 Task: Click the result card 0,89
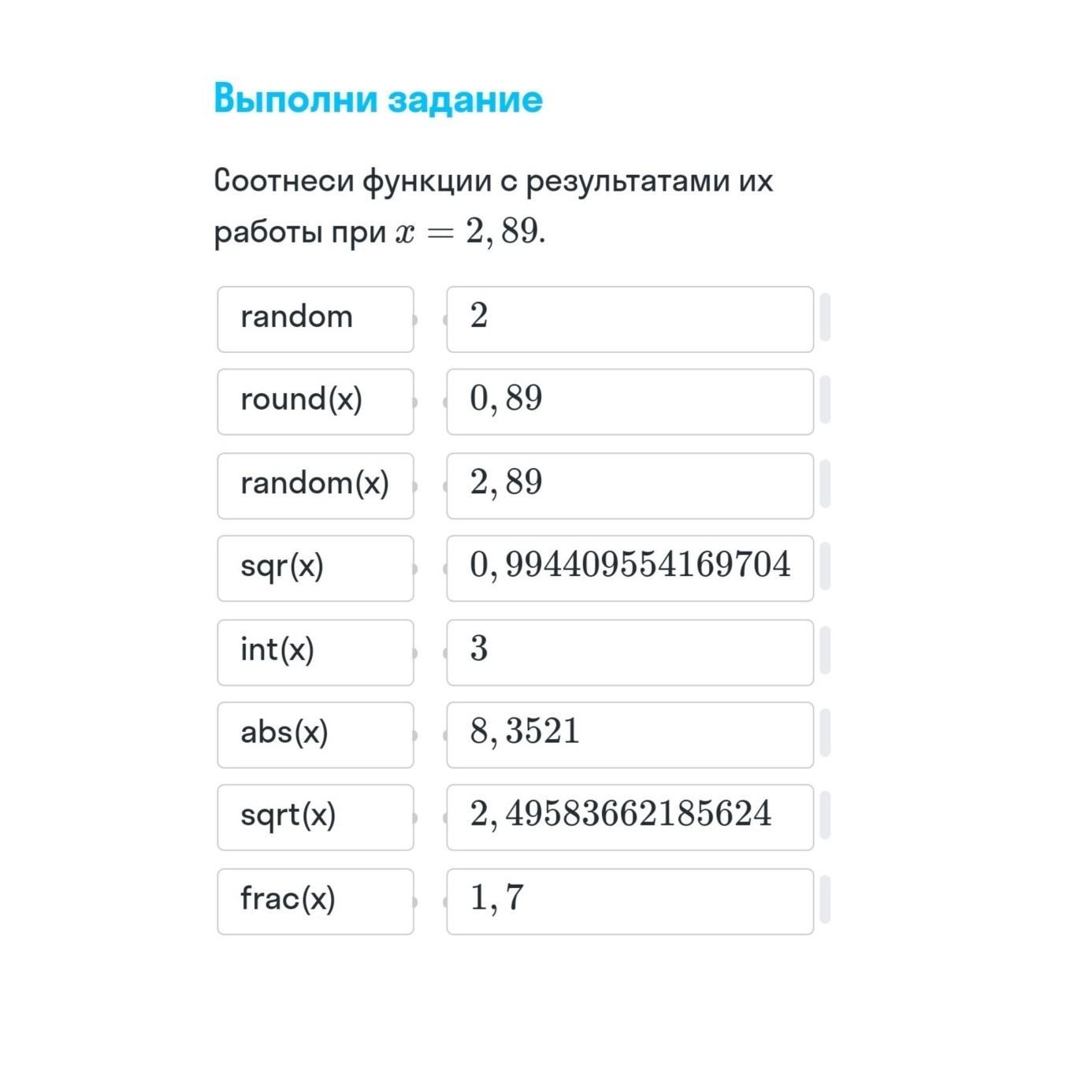(x=630, y=402)
